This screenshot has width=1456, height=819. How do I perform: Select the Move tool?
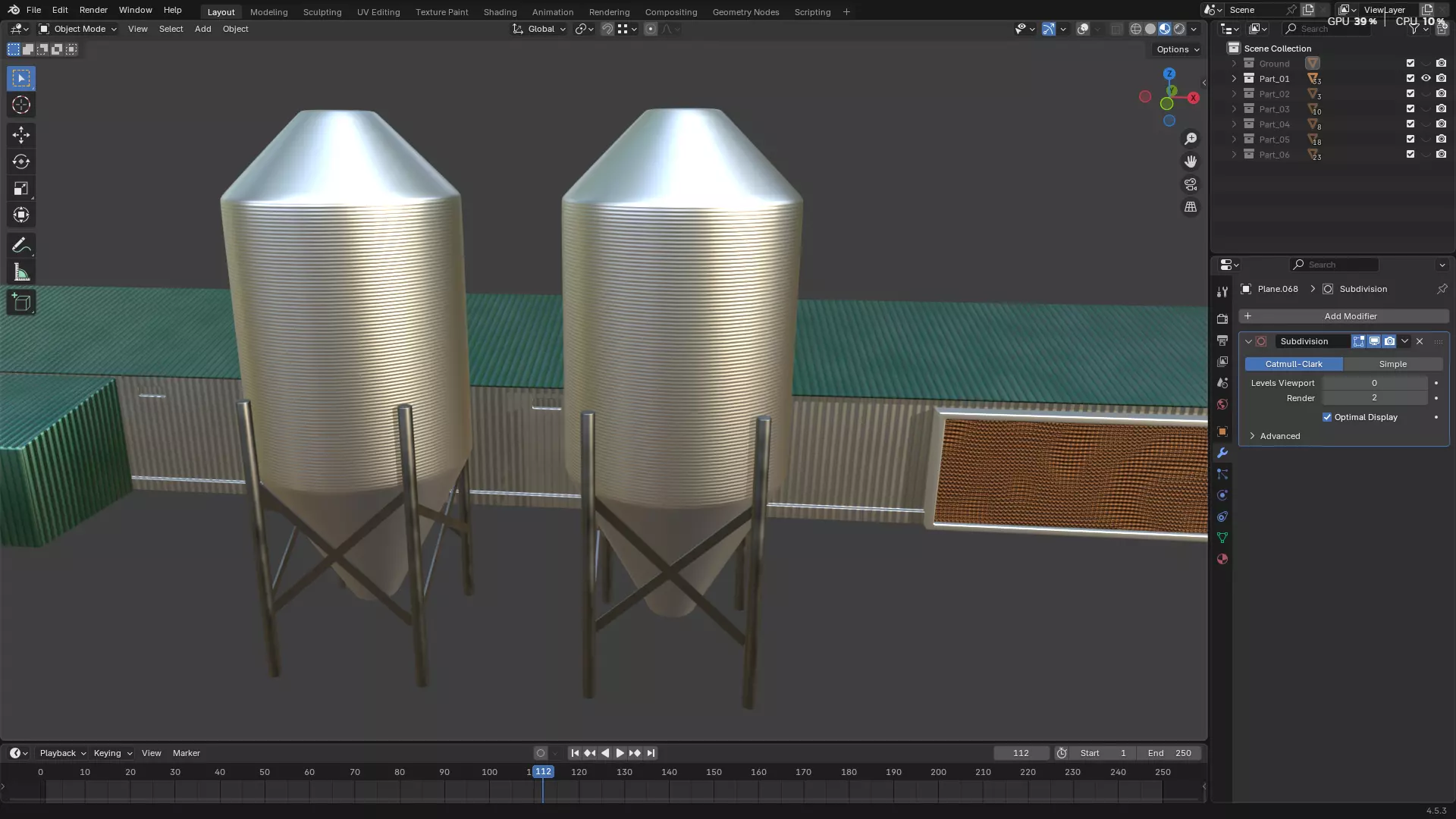21,135
